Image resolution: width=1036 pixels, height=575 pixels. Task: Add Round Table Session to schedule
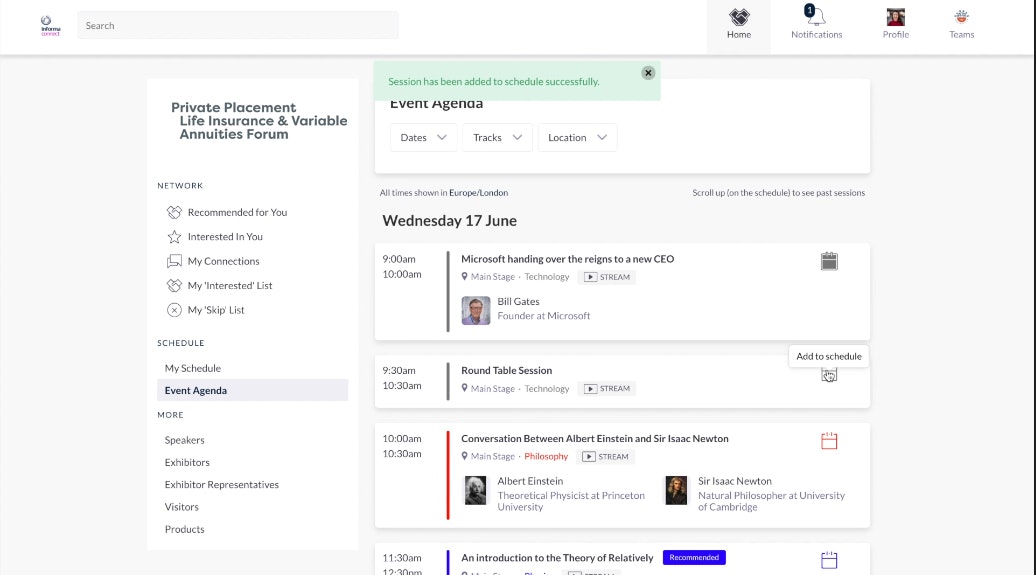(x=829, y=375)
